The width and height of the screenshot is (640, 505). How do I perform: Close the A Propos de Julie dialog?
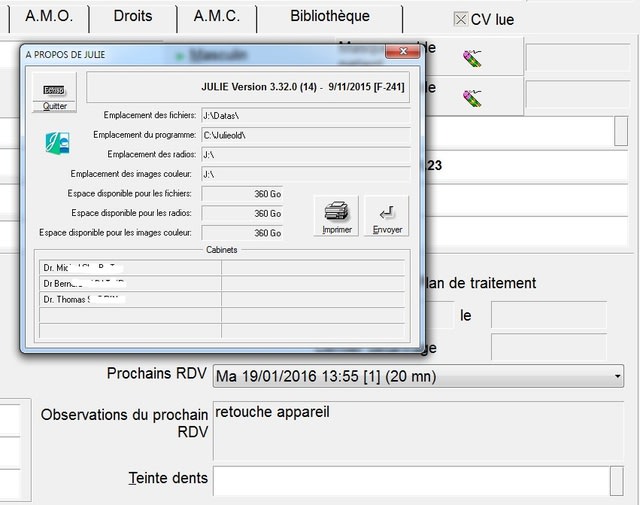(x=402, y=52)
